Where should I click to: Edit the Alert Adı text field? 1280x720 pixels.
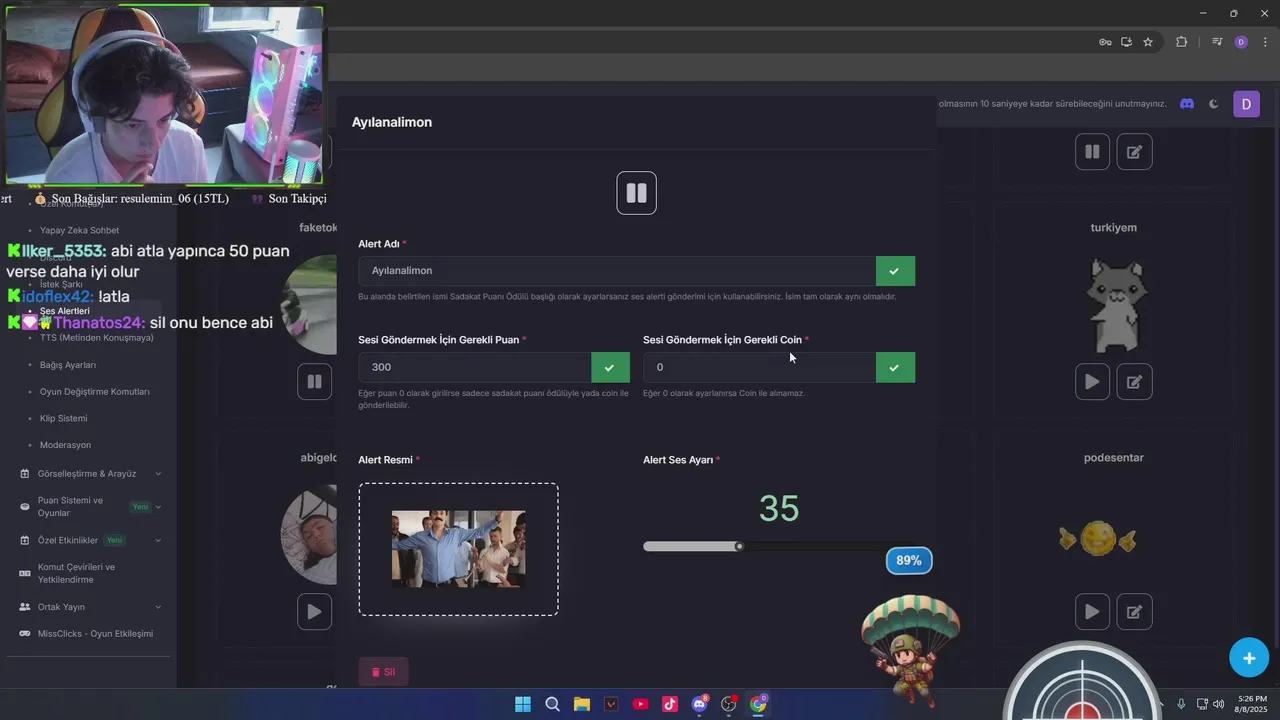(617, 271)
